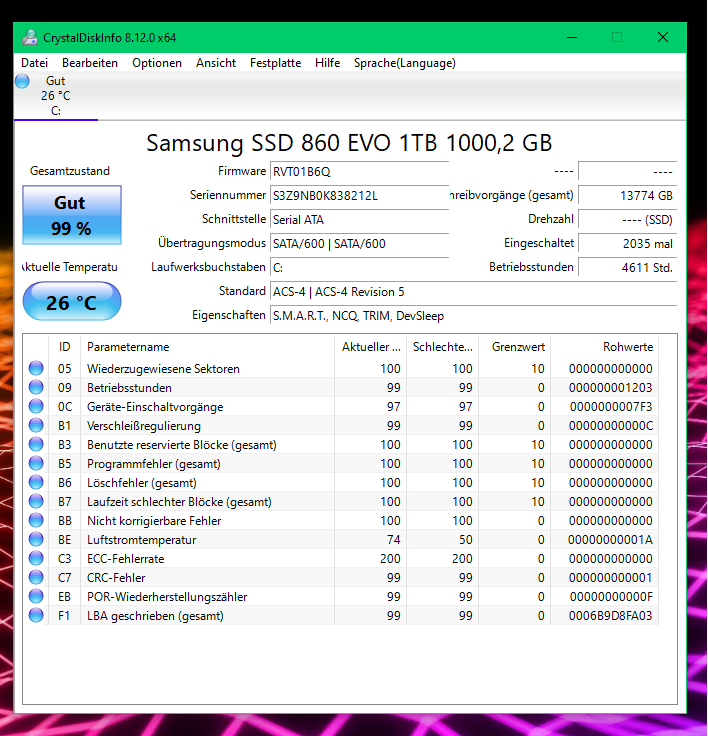The width and height of the screenshot is (708, 736).
Task: Click the Standard field ACS-4 Revision 5
Action: [473, 292]
